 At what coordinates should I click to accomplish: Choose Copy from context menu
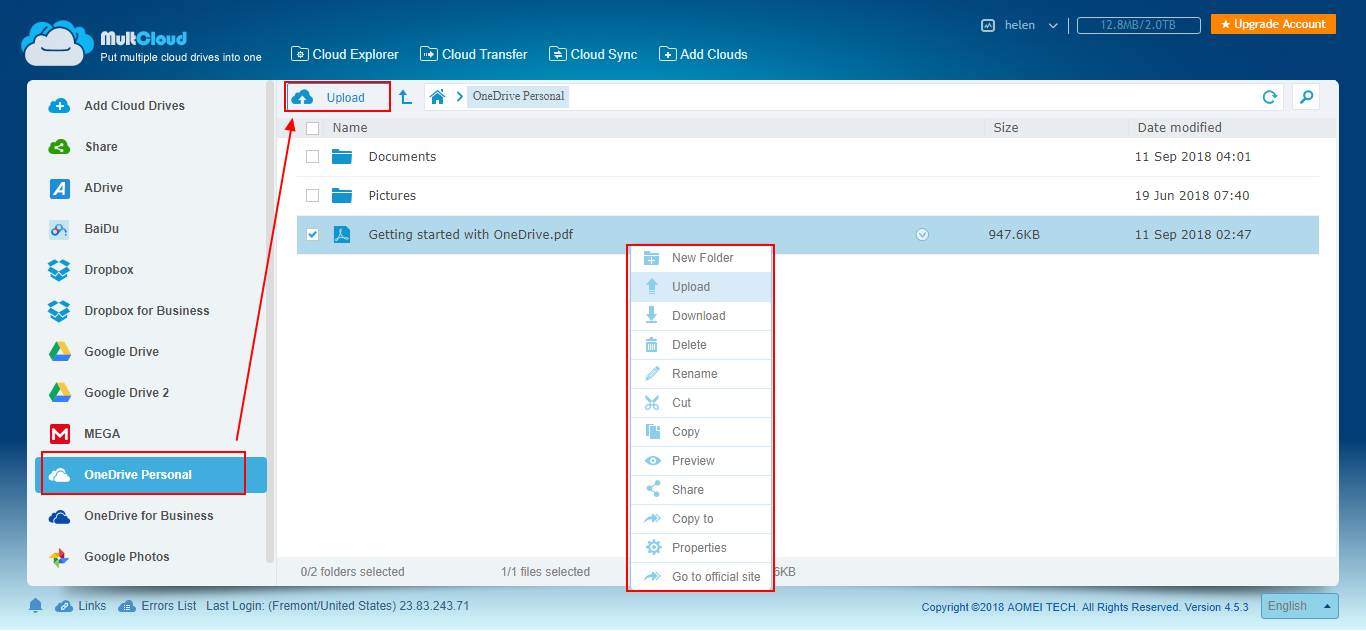[x=701, y=432]
